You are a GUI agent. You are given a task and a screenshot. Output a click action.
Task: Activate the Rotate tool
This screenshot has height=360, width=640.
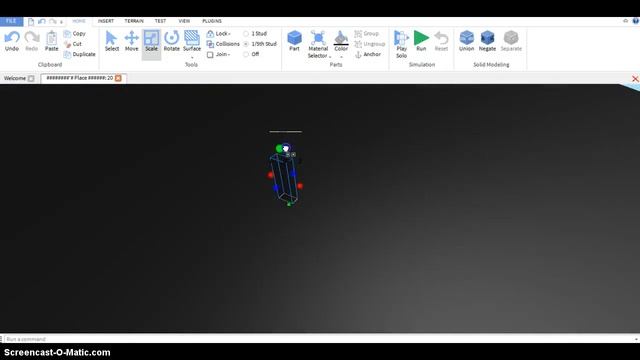click(171, 41)
